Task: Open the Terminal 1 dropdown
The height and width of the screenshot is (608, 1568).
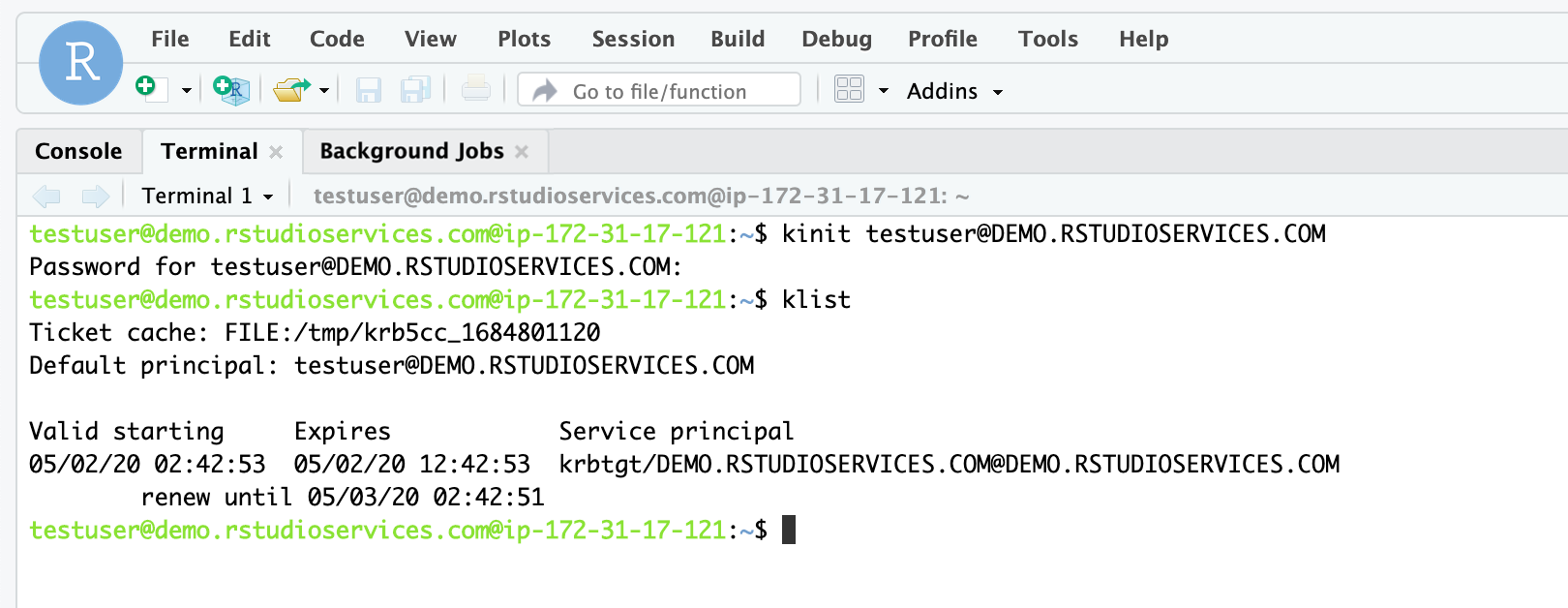Action: point(204,196)
